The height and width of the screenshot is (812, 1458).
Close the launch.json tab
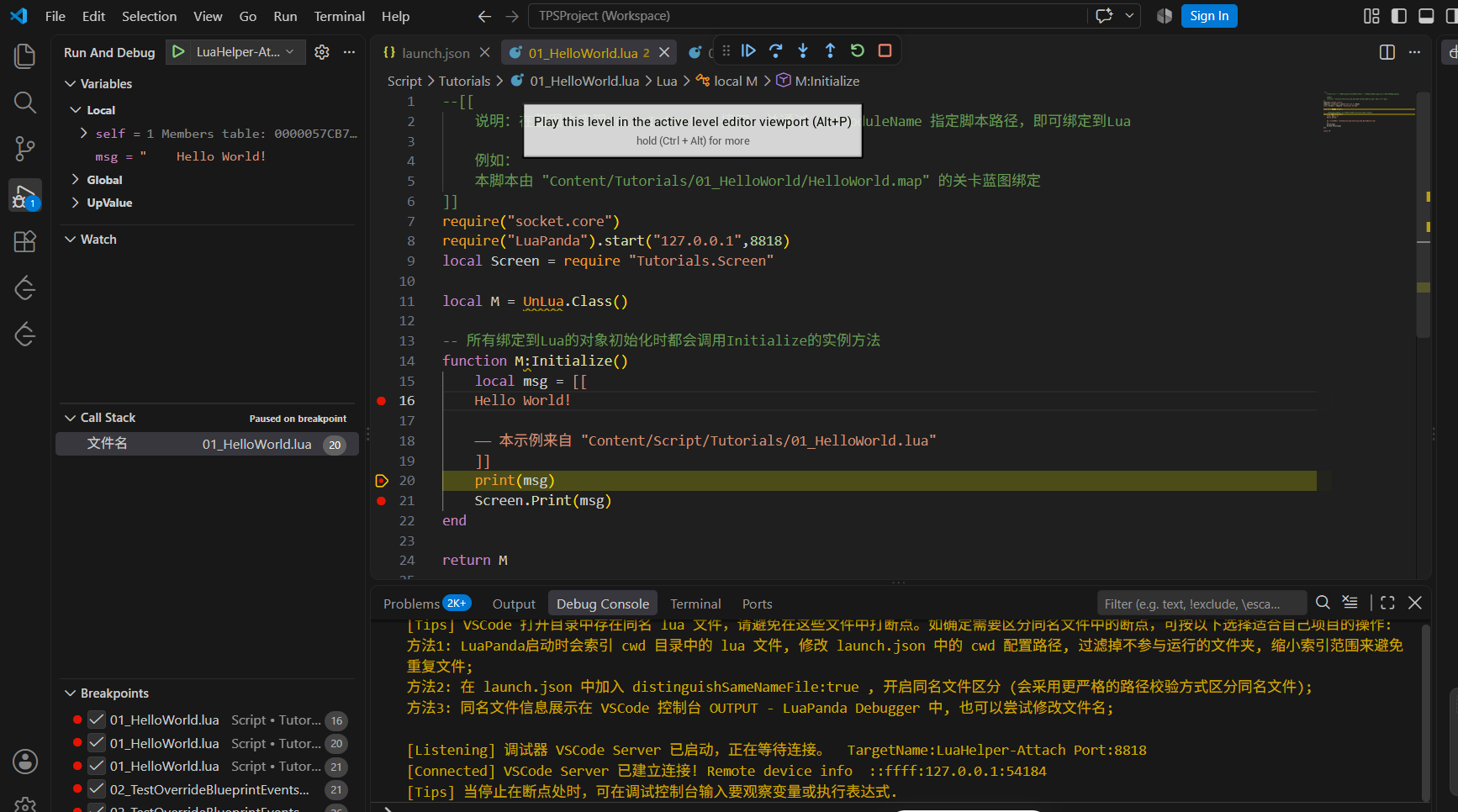[x=484, y=52]
